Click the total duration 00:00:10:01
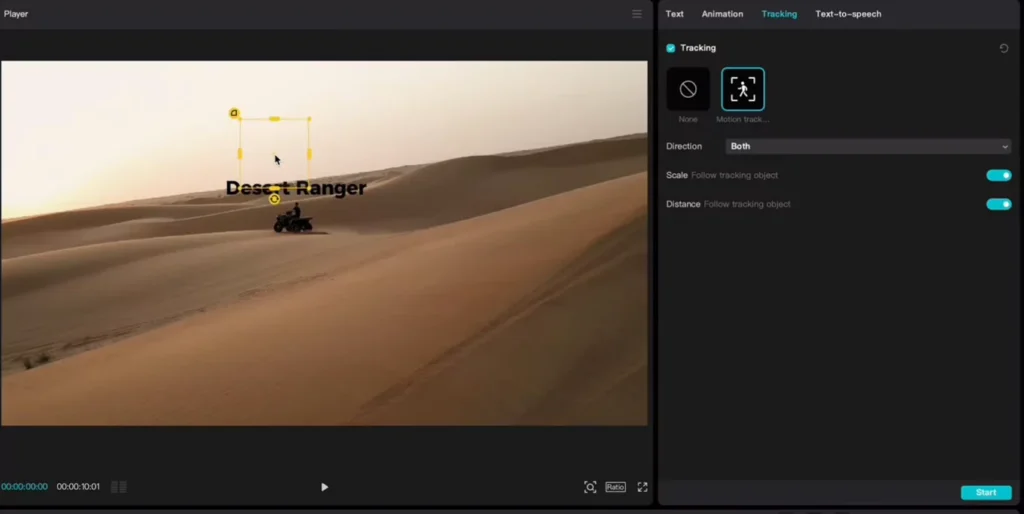The height and width of the screenshot is (514, 1024). 78,487
